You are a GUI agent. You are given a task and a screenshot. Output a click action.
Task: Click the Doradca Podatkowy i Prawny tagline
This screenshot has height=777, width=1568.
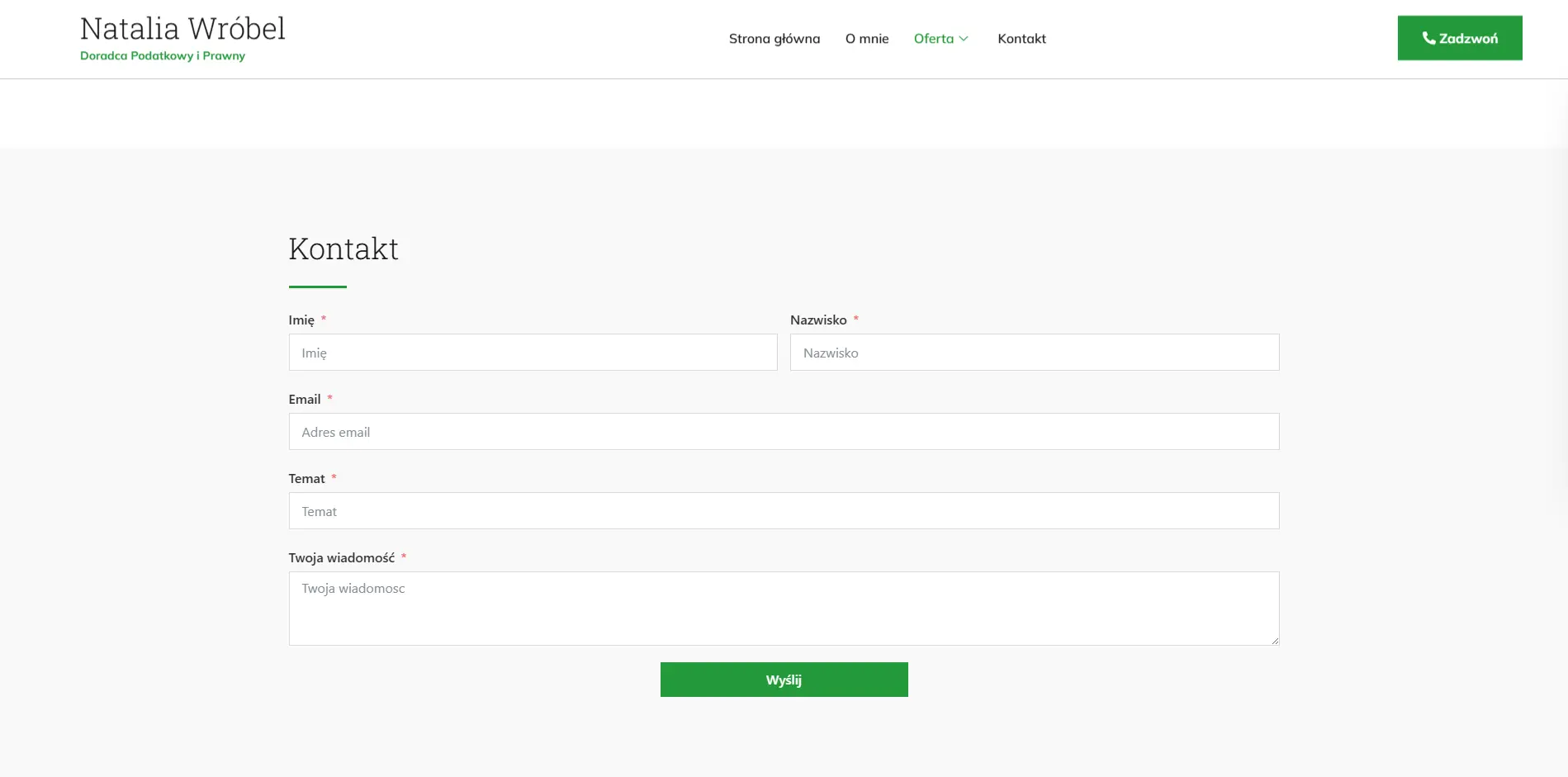[163, 56]
